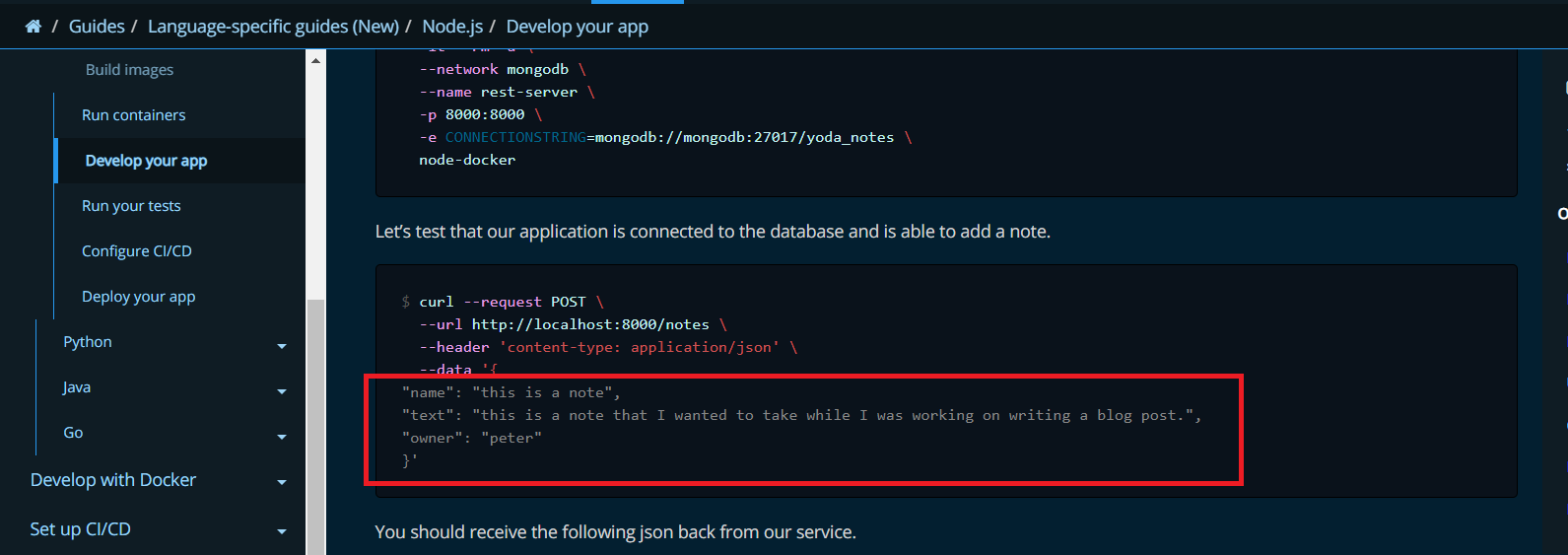Open the Python guide section

click(x=88, y=342)
